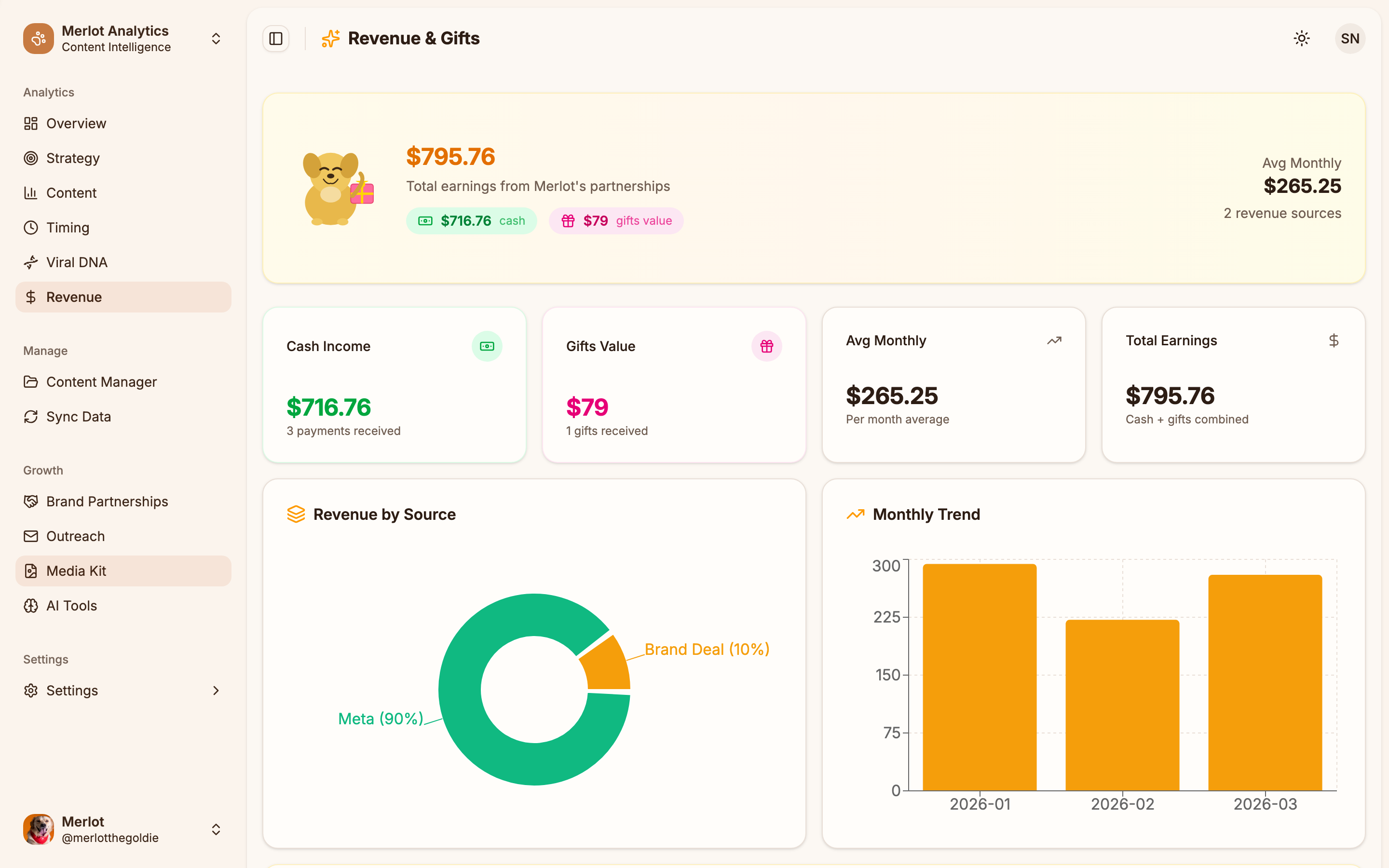Image resolution: width=1389 pixels, height=868 pixels.
Task: Click the Sync Data refresh icon
Action: click(x=31, y=417)
